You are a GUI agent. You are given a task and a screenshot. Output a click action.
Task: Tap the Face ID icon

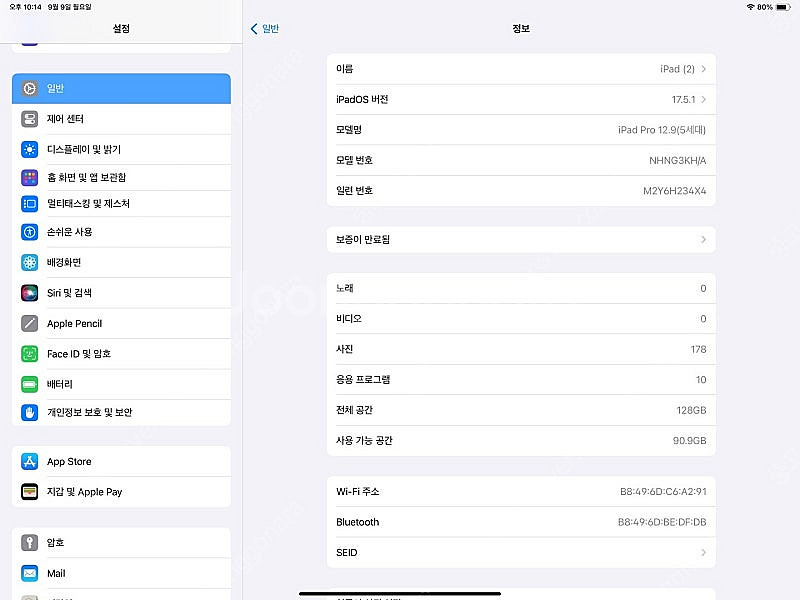click(x=30, y=354)
